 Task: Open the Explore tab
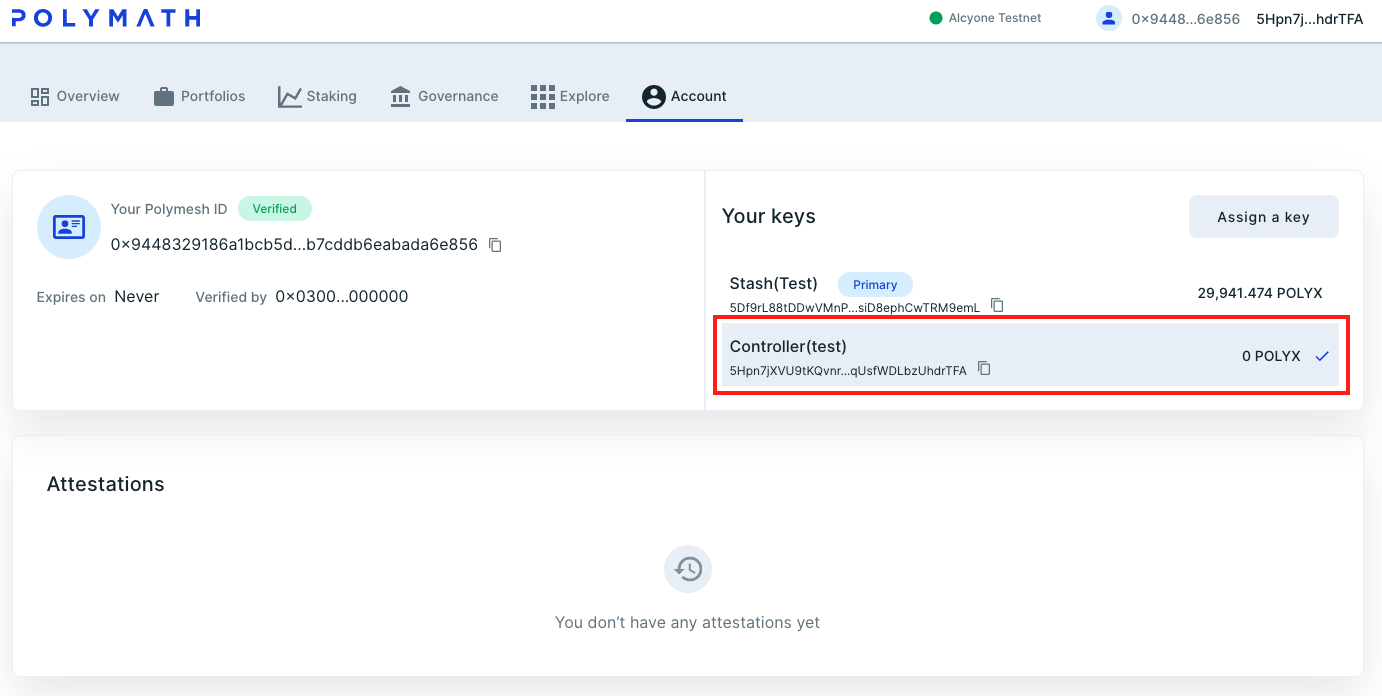click(570, 96)
